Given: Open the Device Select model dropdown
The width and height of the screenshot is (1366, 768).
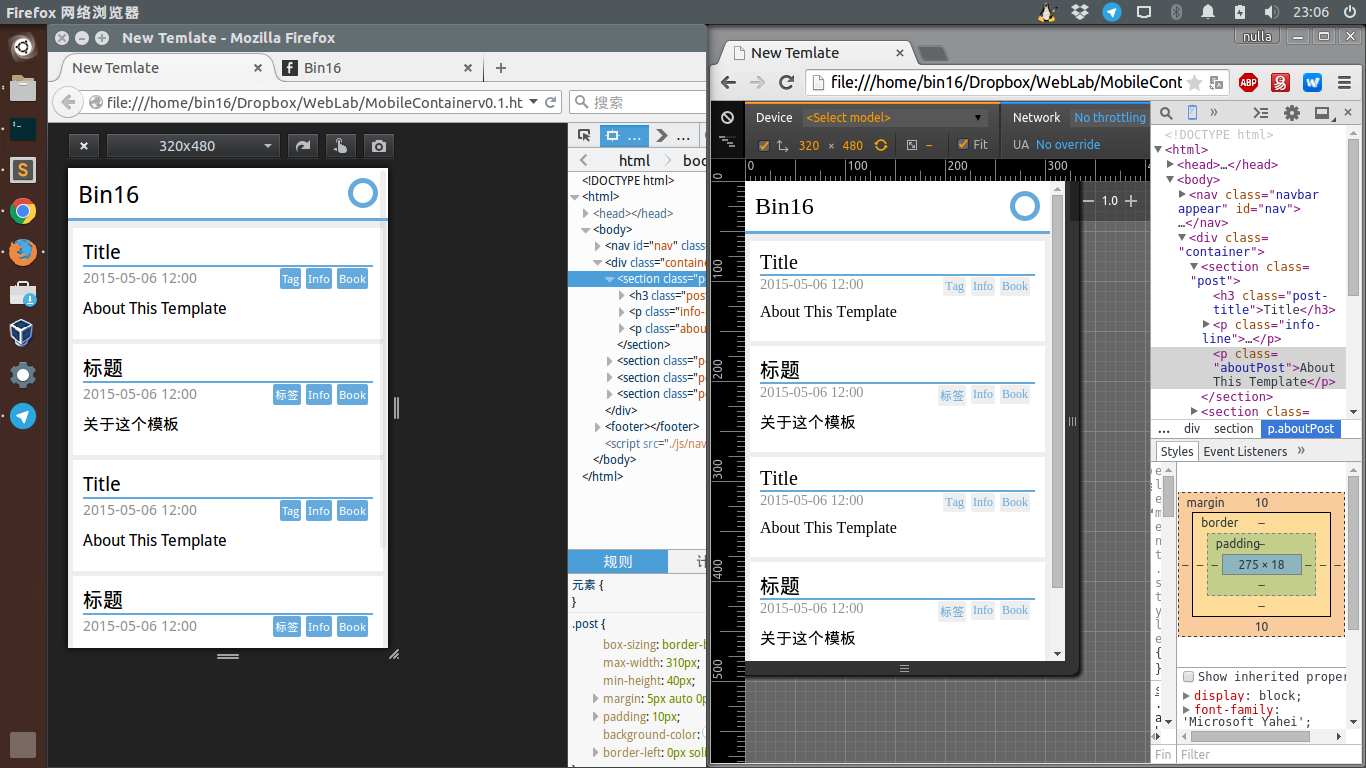Looking at the screenshot, I should (x=894, y=117).
